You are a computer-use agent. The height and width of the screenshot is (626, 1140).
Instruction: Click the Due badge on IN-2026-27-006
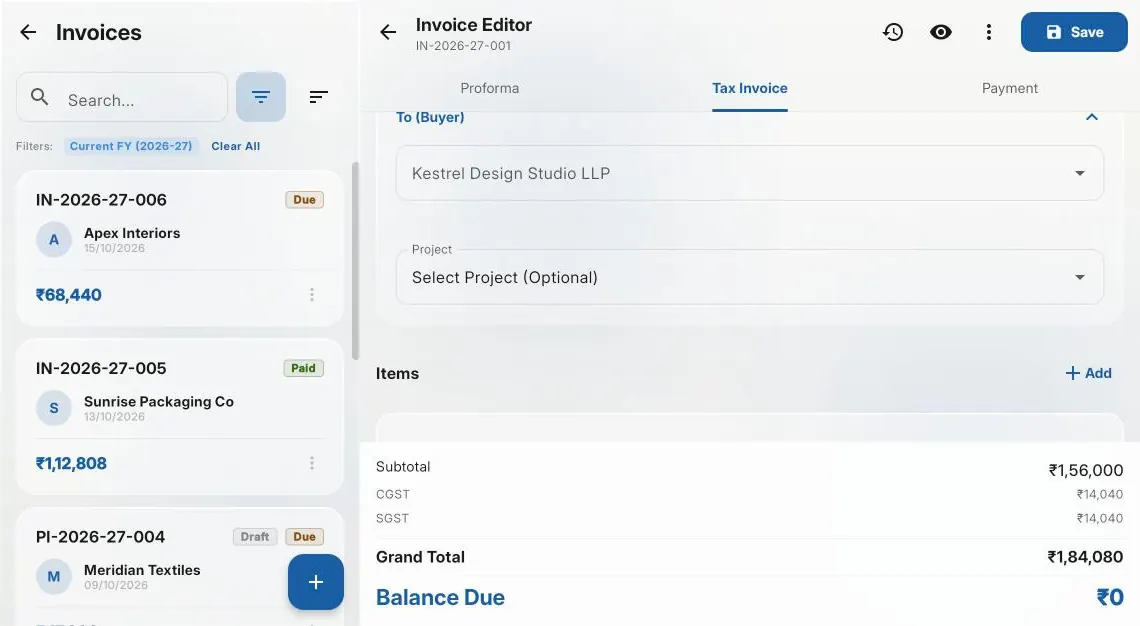click(305, 200)
